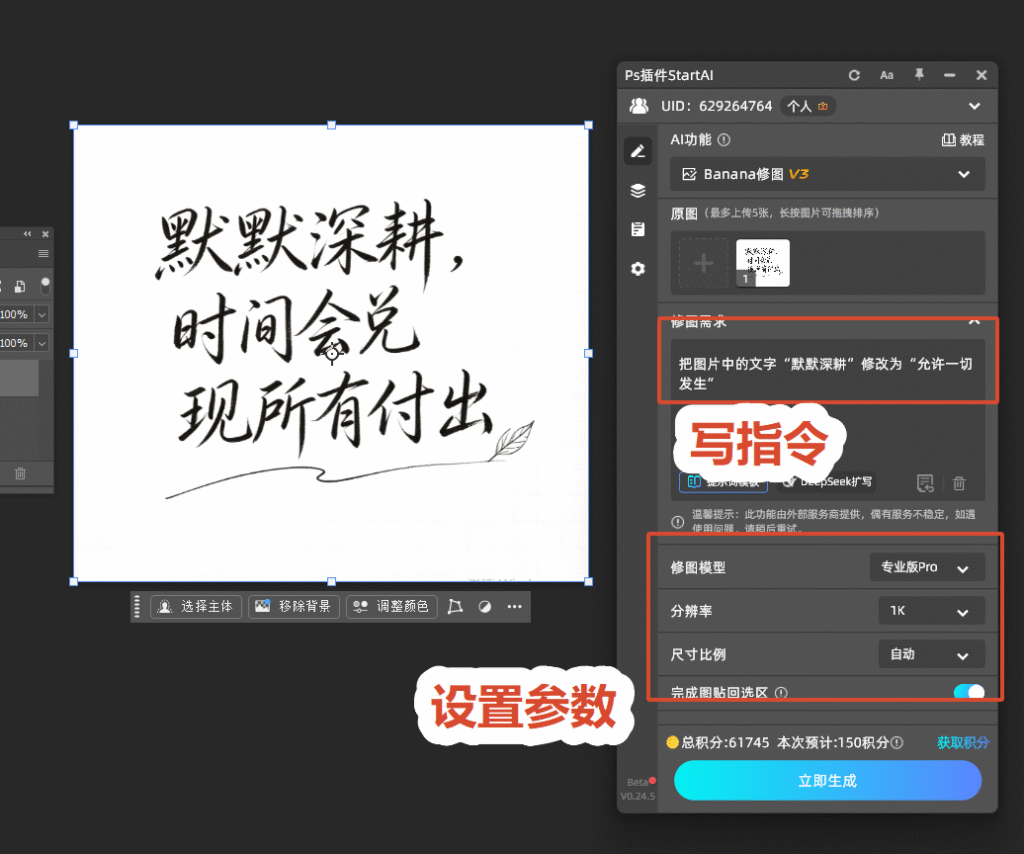Open the Banana修图 V3 function dropdown
The height and width of the screenshot is (854, 1024).
[x=827, y=174]
